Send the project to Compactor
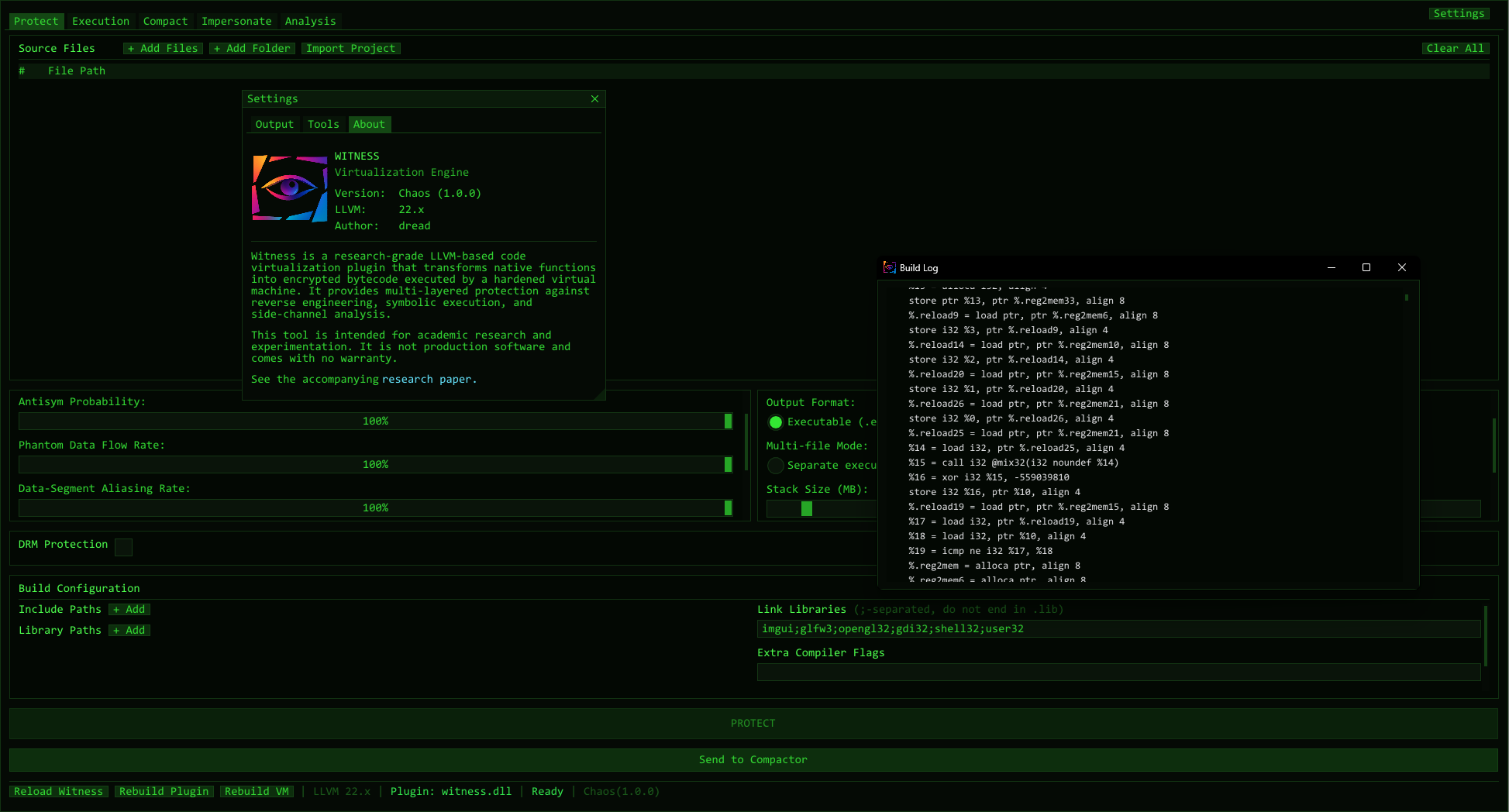Viewport: 1509px width, 812px height. 753,759
